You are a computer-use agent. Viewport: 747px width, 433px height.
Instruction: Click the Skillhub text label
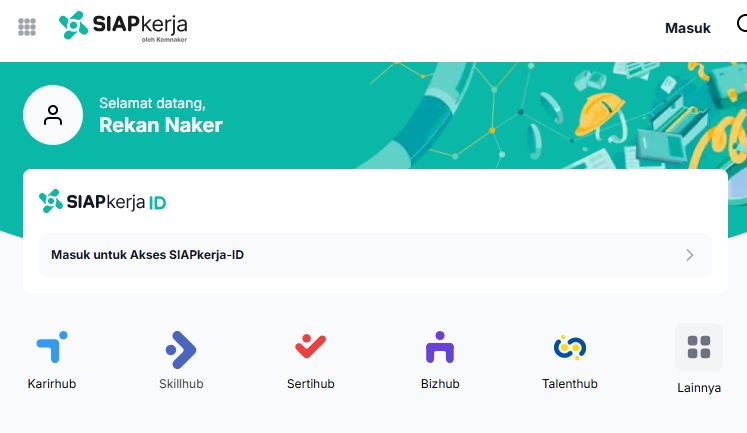181,384
